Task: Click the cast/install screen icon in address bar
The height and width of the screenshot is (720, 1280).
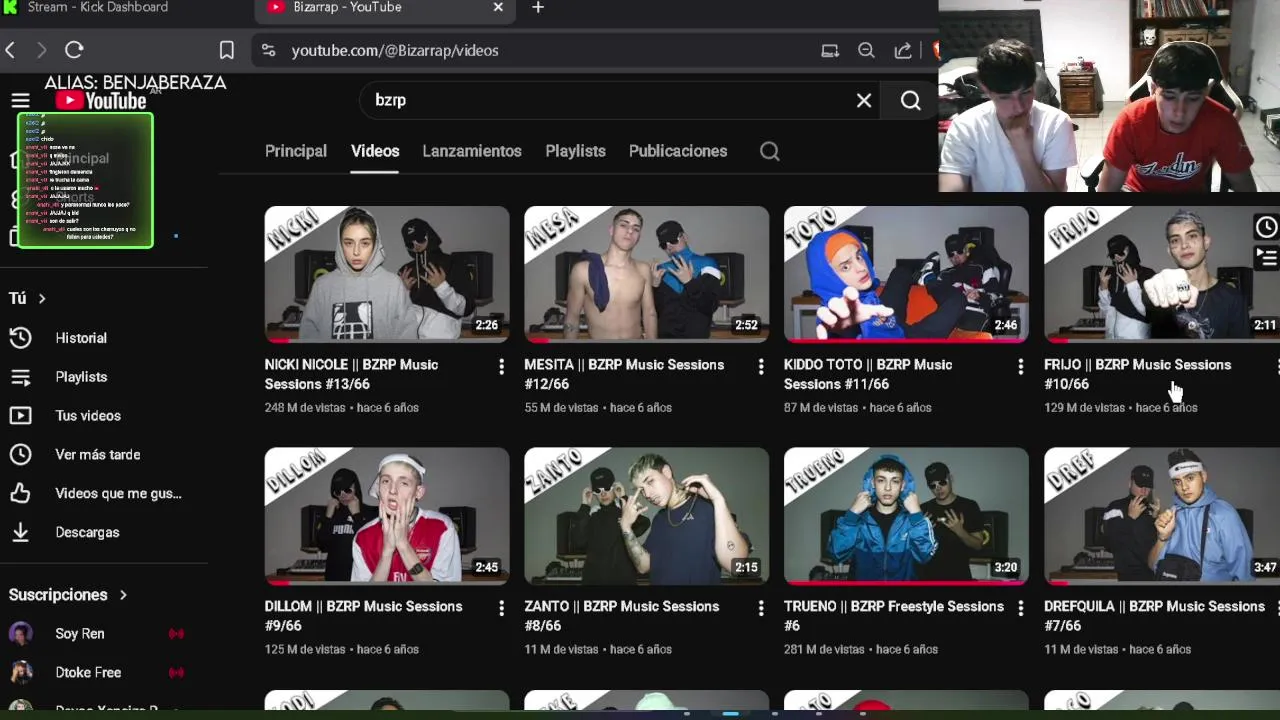Action: 830,50
